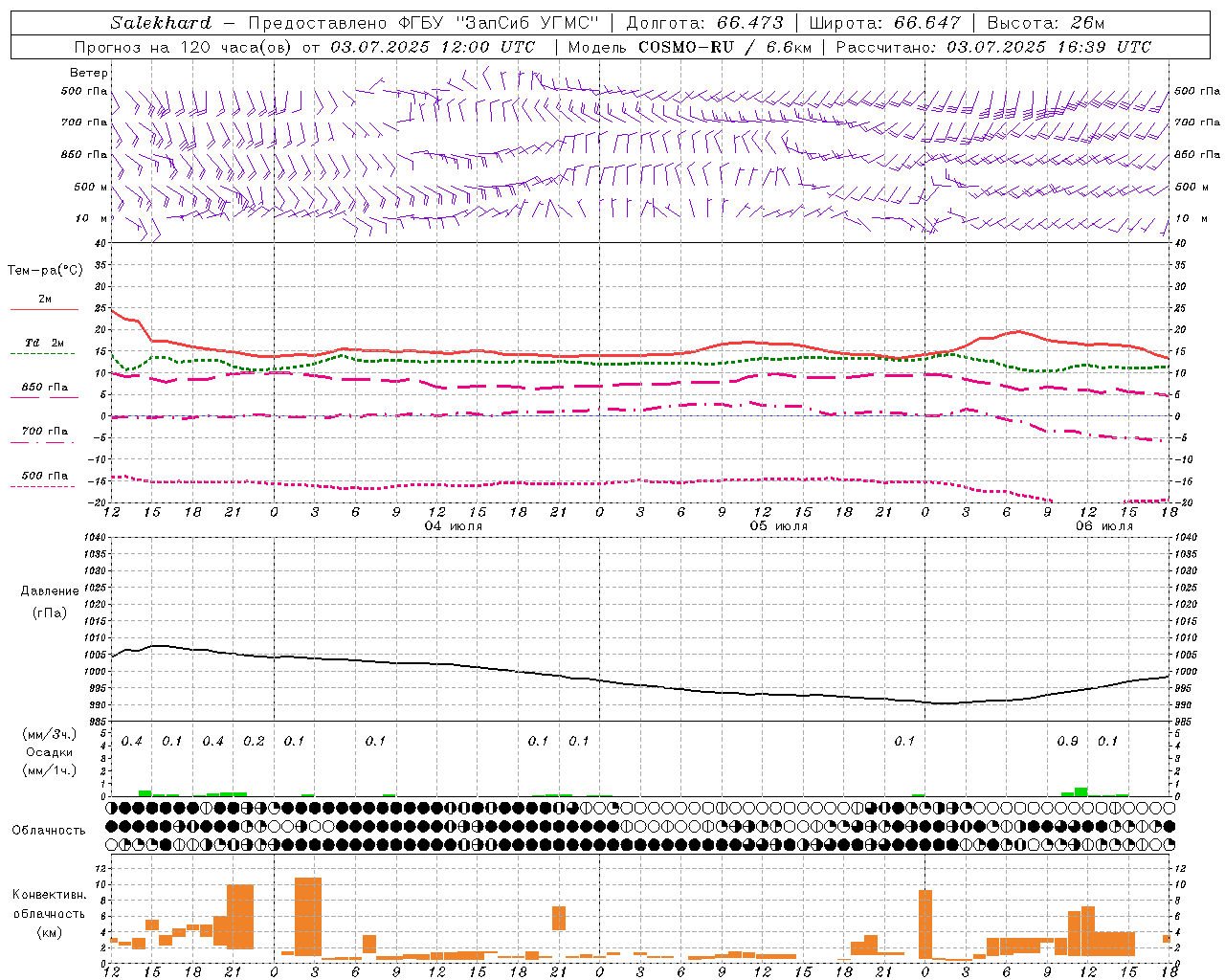Click the green dashed Td legend line

click(x=43, y=353)
